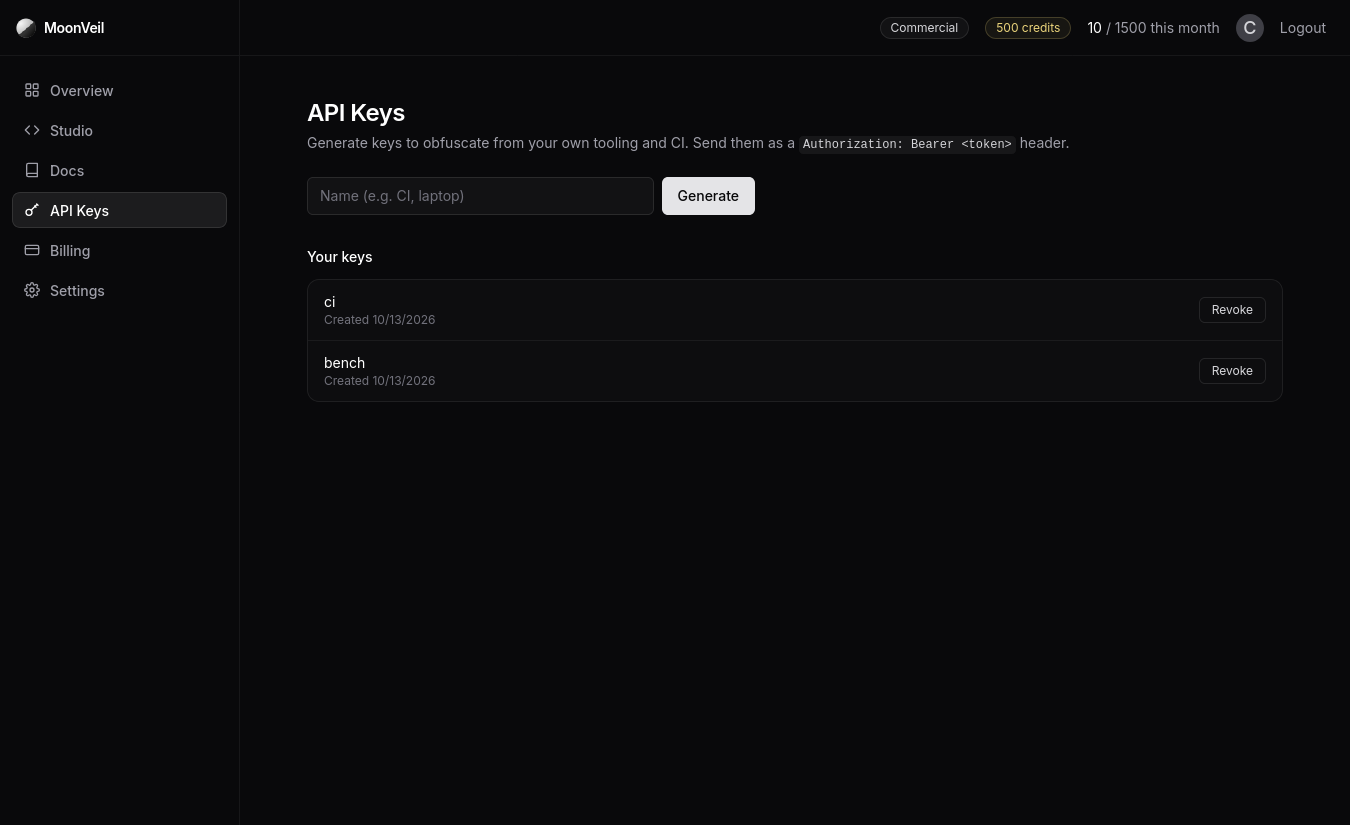Image resolution: width=1350 pixels, height=825 pixels.
Task: Click the Docs book icon
Action: point(32,170)
